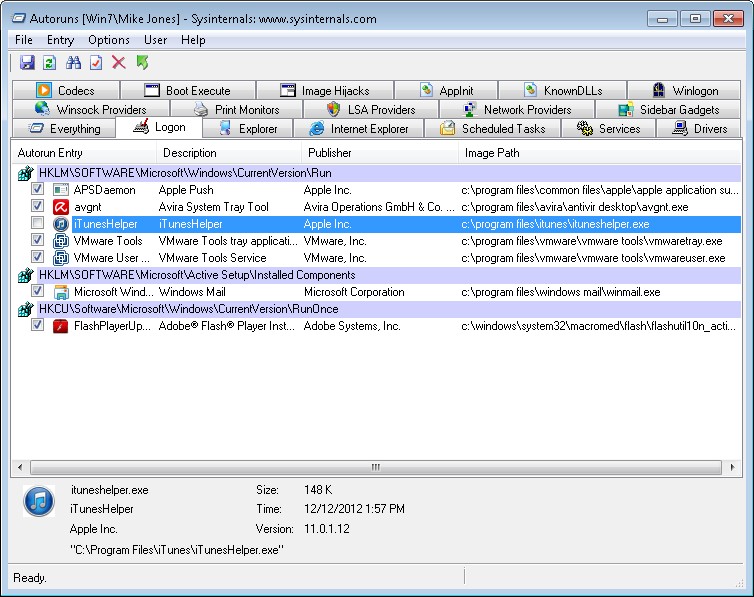Click the Save toolbar icon
The image size is (754, 597).
tap(27, 62)
